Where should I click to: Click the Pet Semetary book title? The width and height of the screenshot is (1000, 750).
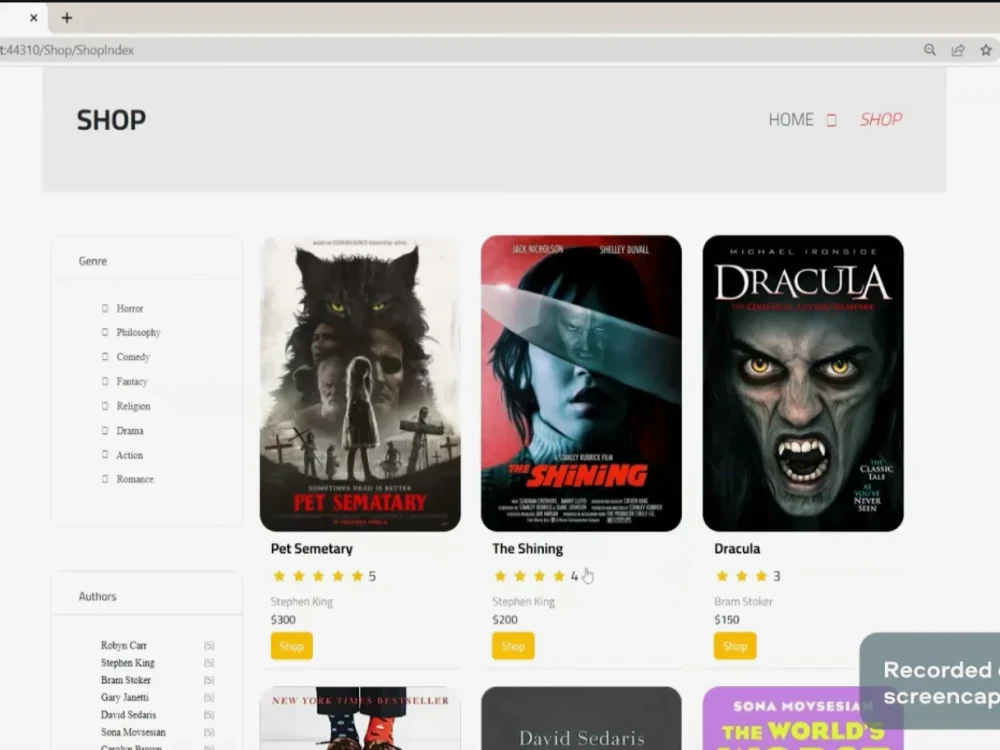(x=311, y=548)
